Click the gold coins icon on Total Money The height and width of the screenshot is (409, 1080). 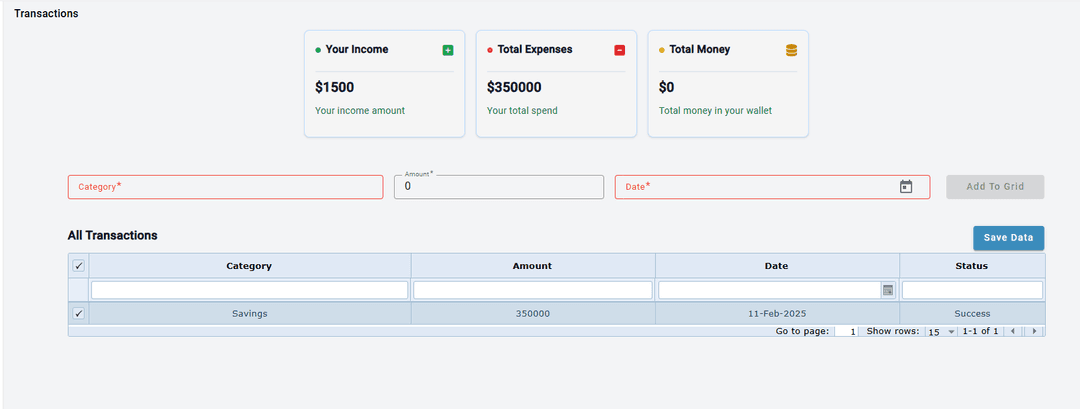tap(791, 50)
